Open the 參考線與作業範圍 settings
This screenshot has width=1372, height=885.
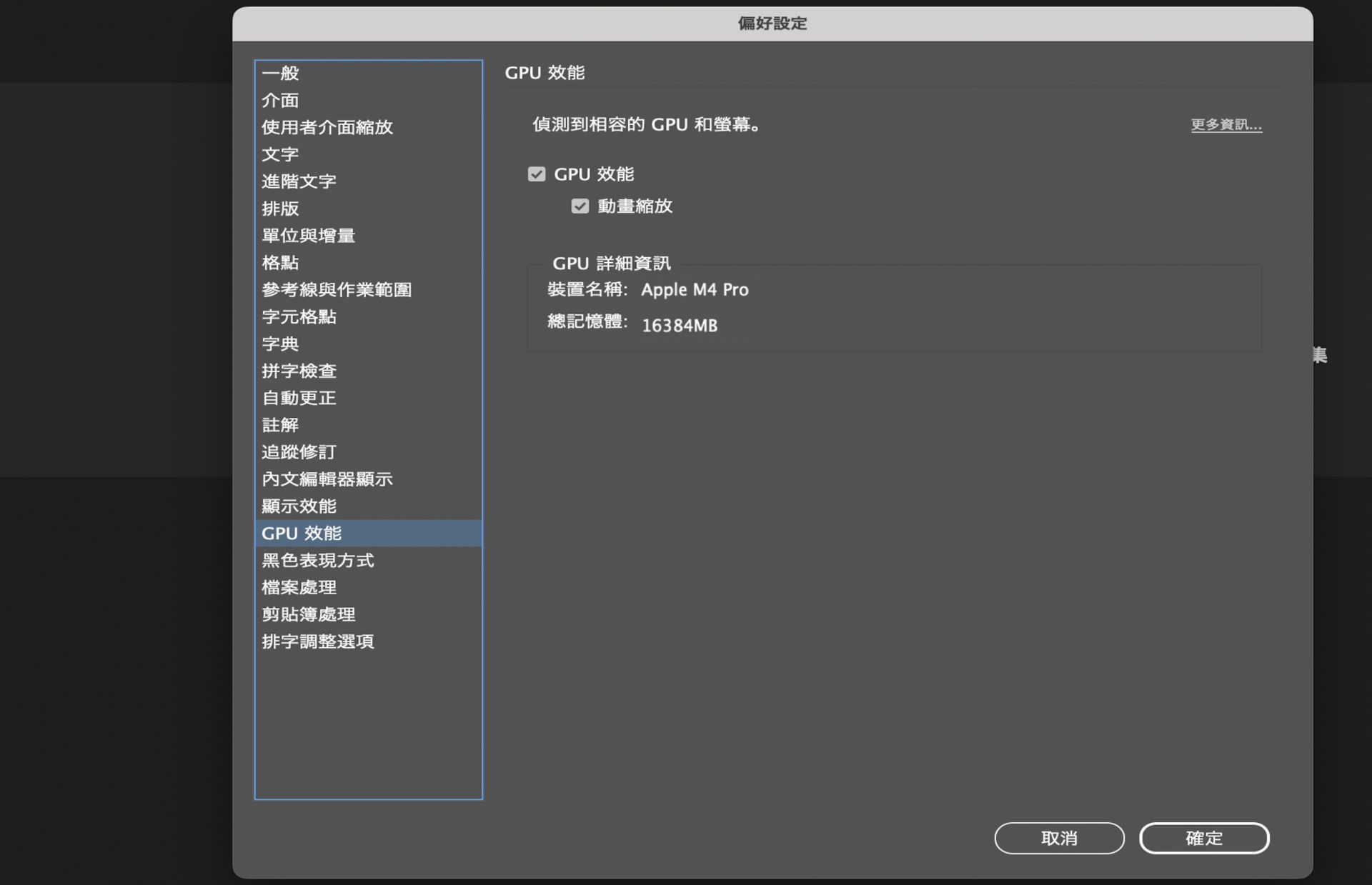tap(337, 290)
